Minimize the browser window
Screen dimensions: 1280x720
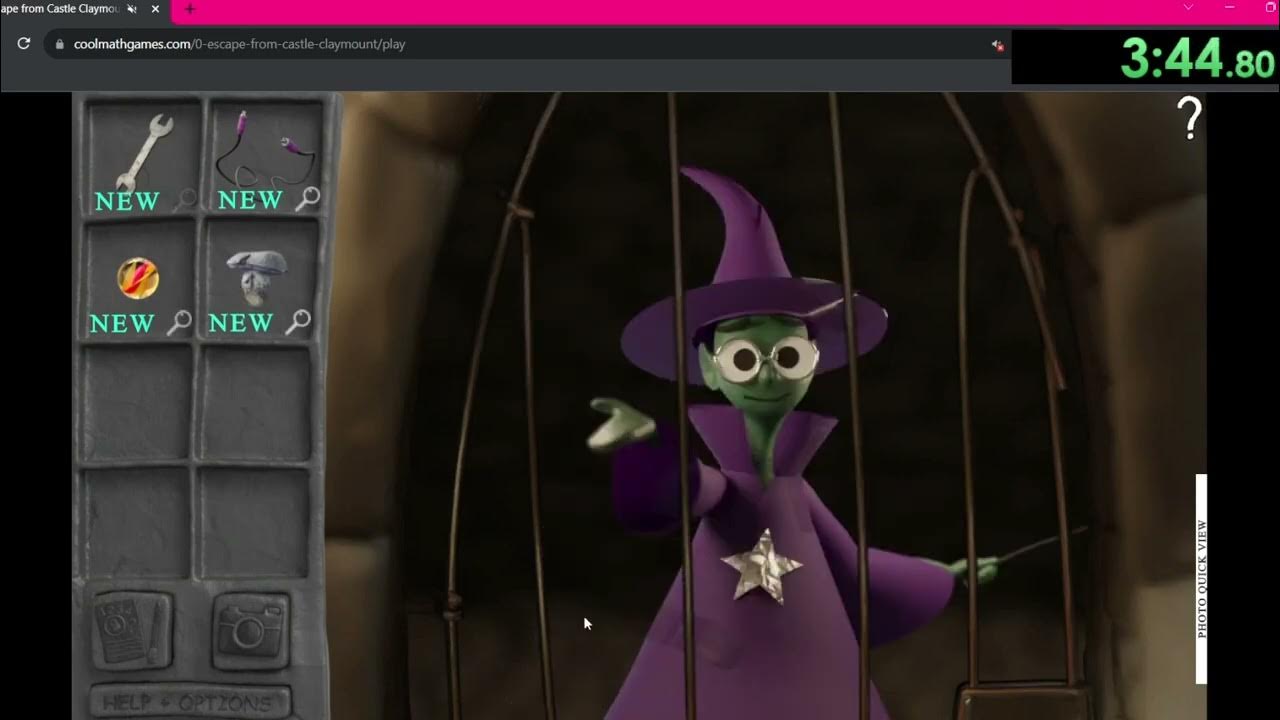click(x=1230, y=7)
